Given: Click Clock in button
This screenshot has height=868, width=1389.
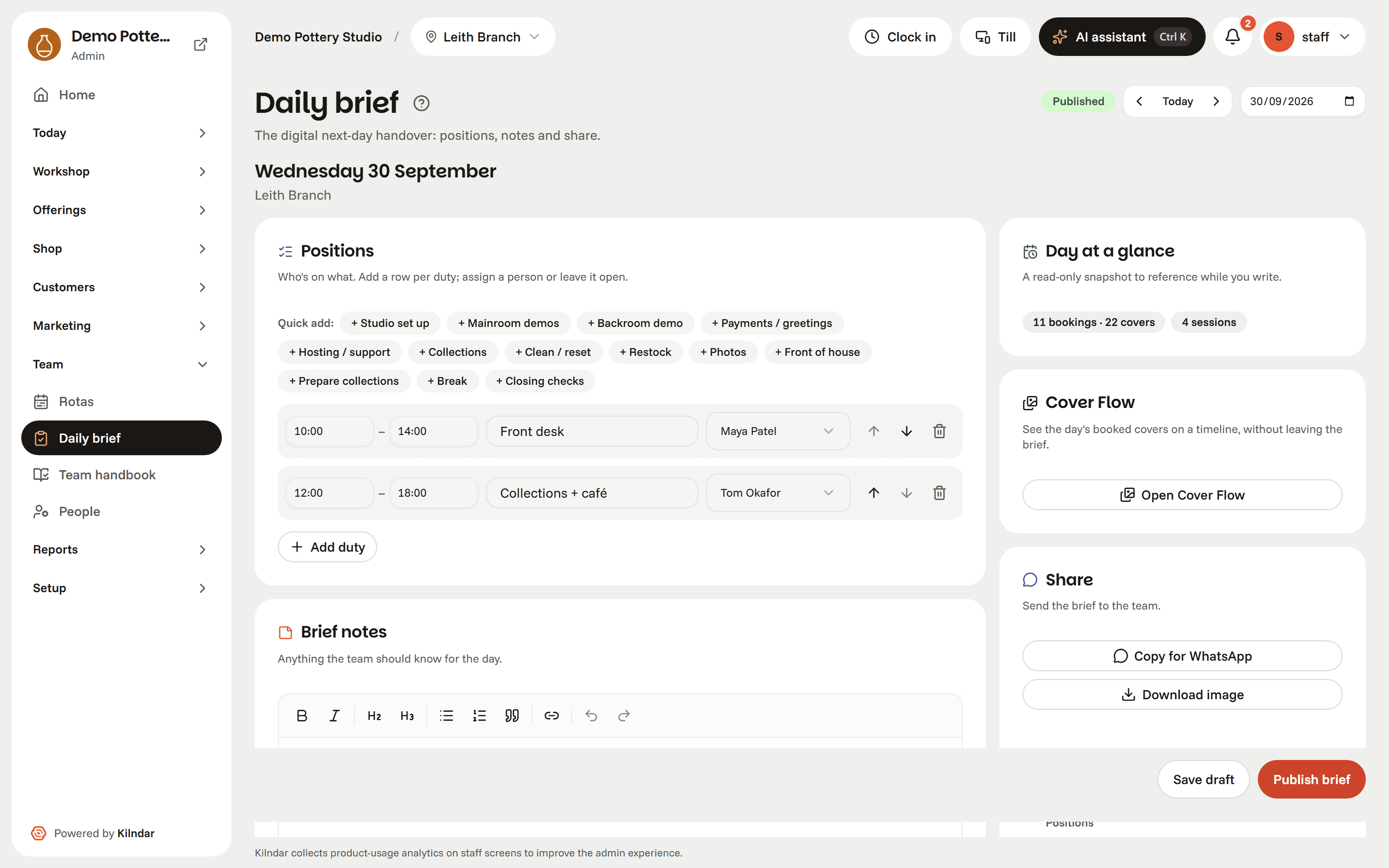Looking at the screenshot, I should point(899,37).
